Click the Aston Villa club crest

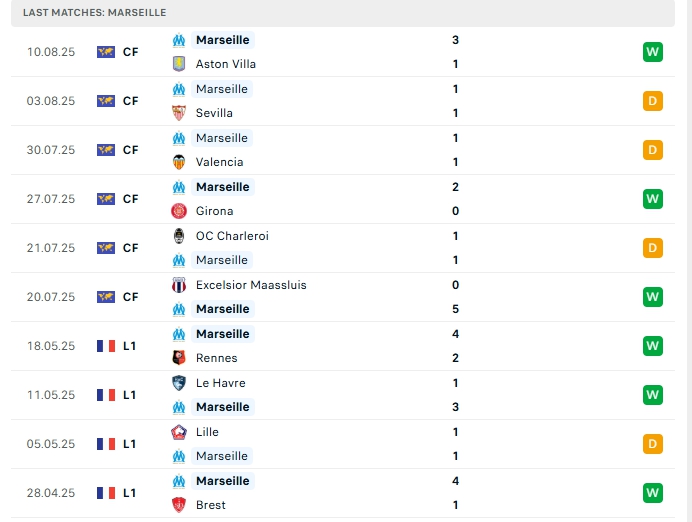click(x=179, y=64)
